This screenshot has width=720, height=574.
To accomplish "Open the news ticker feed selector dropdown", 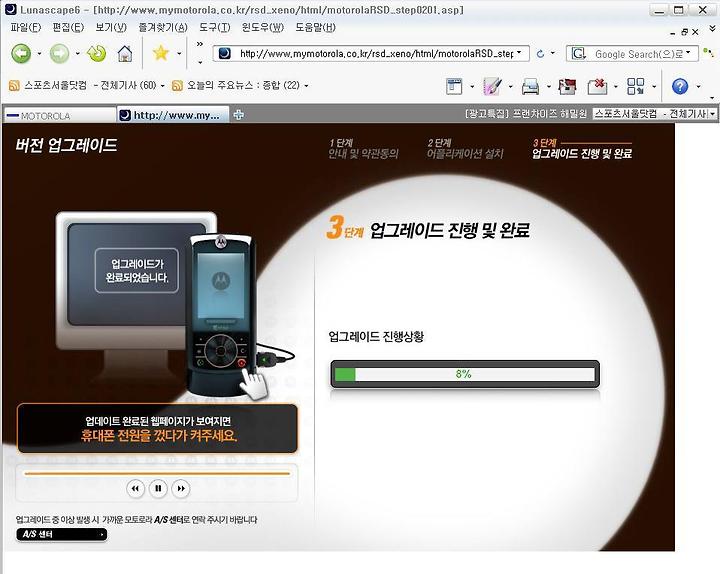I will point(712,113).
